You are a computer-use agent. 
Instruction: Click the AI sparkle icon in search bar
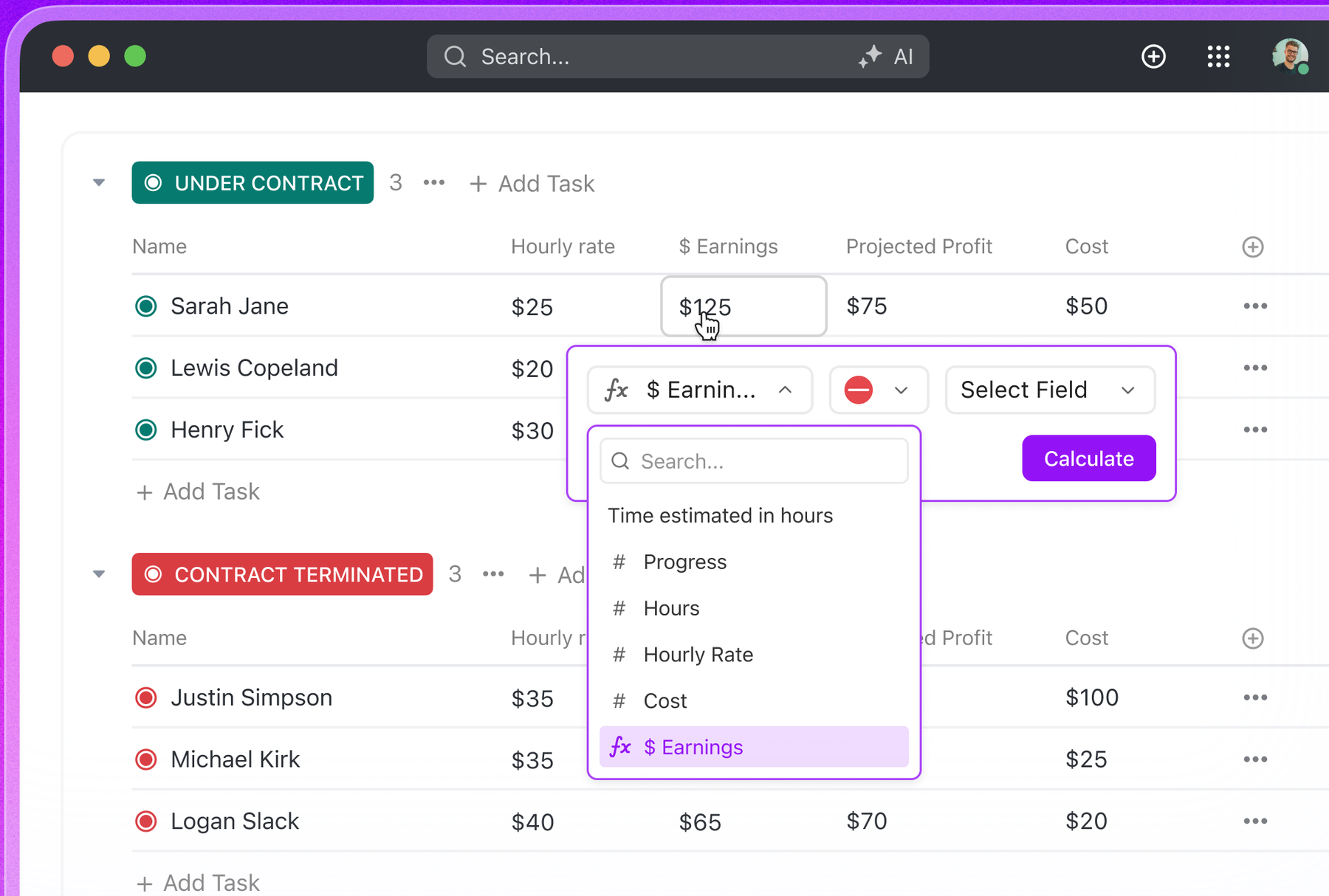point(870,56)
